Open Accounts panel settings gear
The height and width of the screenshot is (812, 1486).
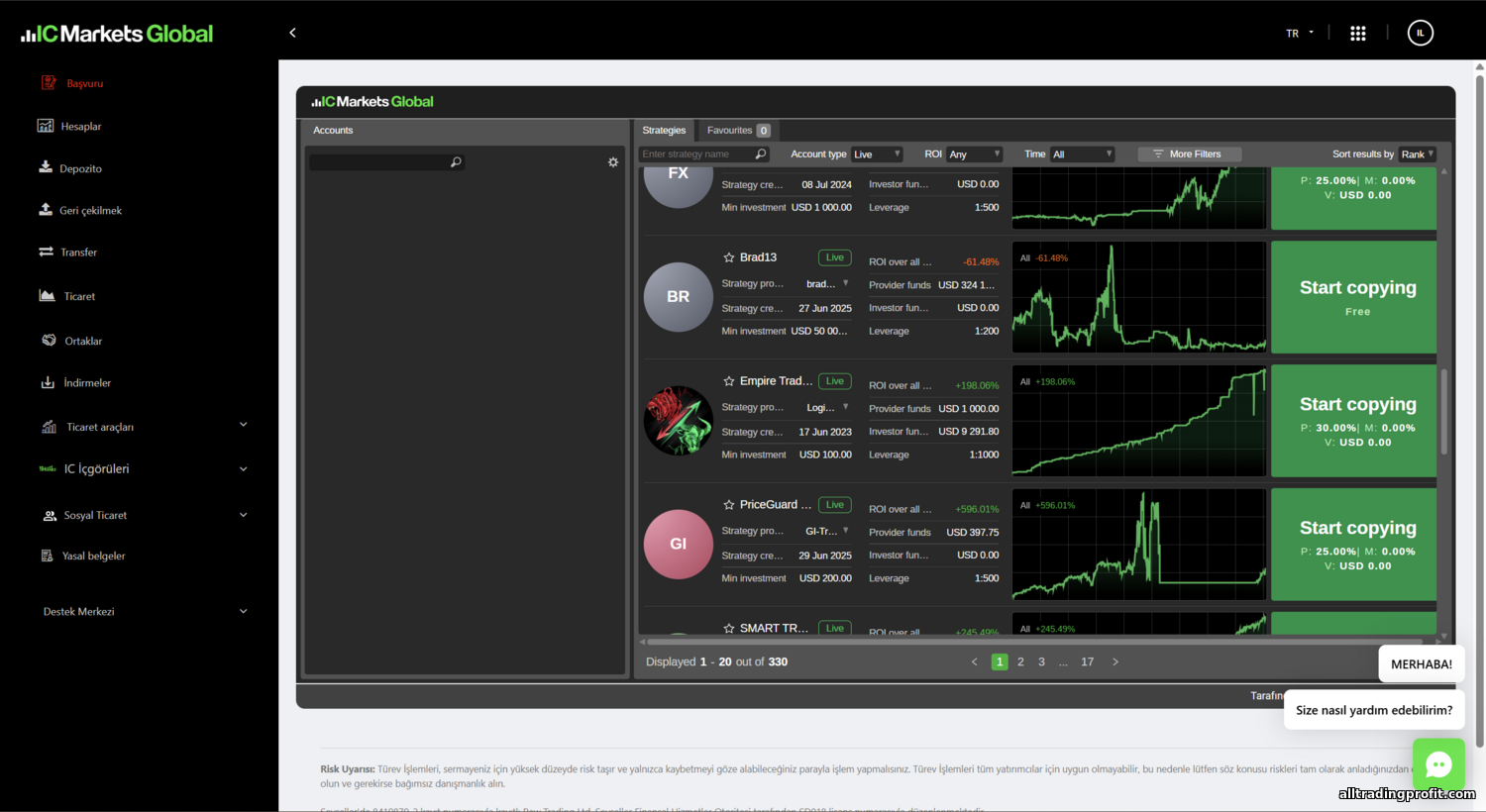tap(613, 162)
